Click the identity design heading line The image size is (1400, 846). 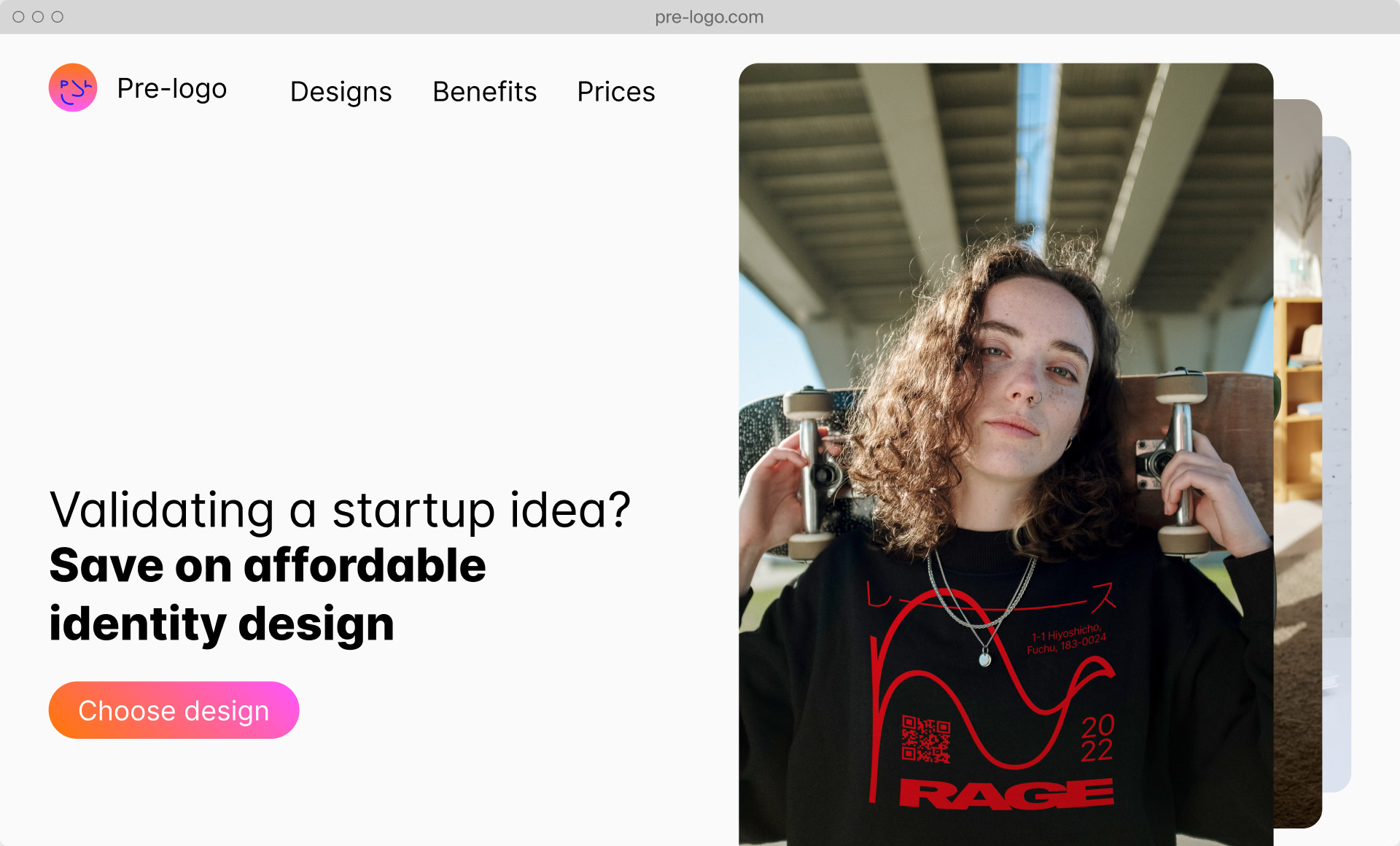click(222, 624)
